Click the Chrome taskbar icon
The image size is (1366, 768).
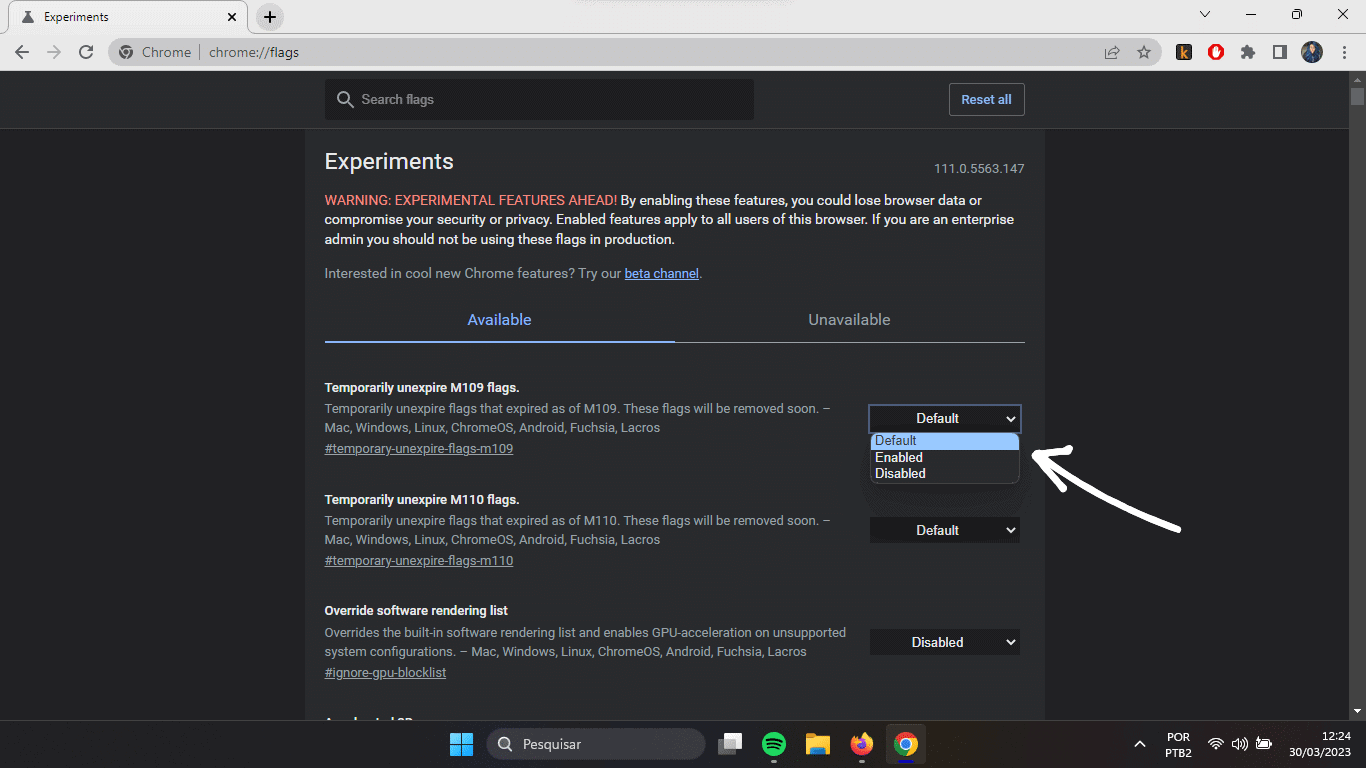(906, 744)
